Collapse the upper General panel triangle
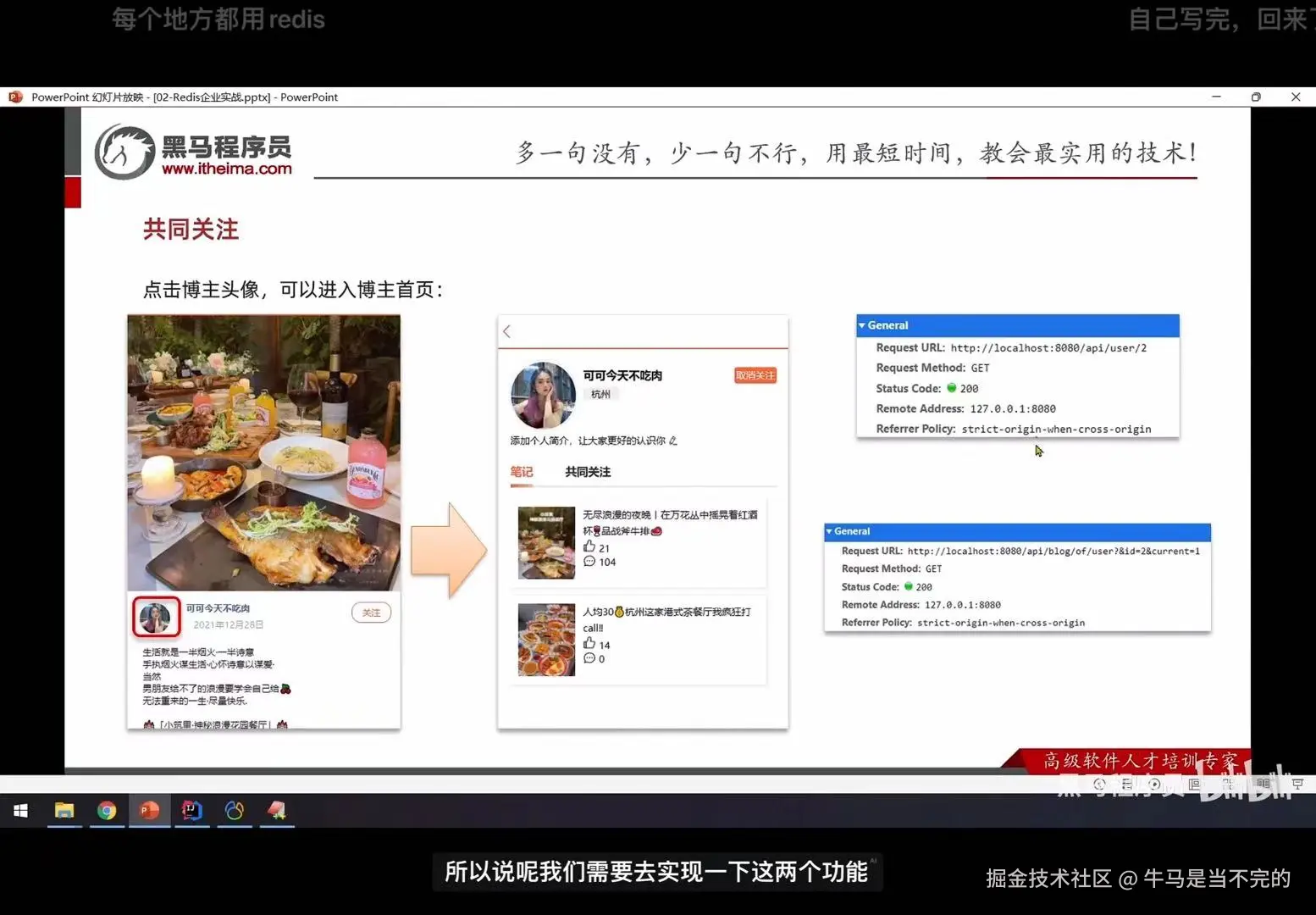 tap(862, 325)
